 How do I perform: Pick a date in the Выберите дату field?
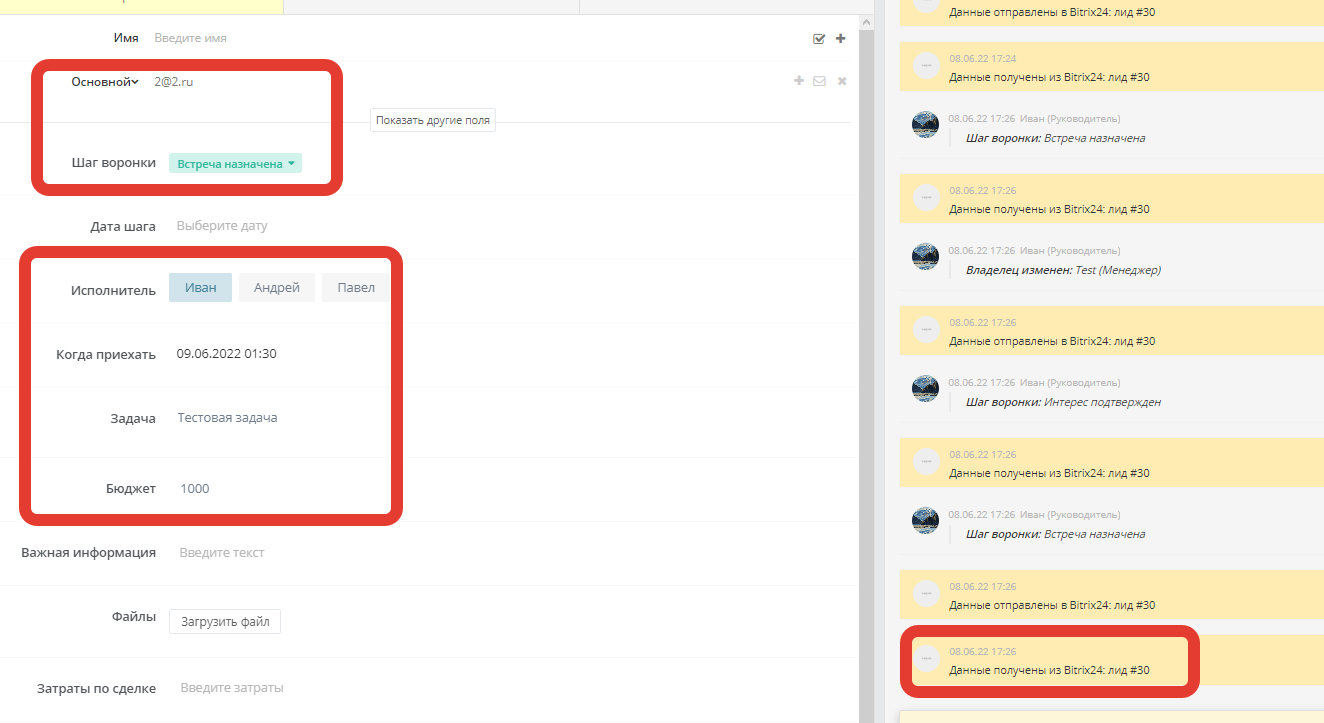click(222, 226)
